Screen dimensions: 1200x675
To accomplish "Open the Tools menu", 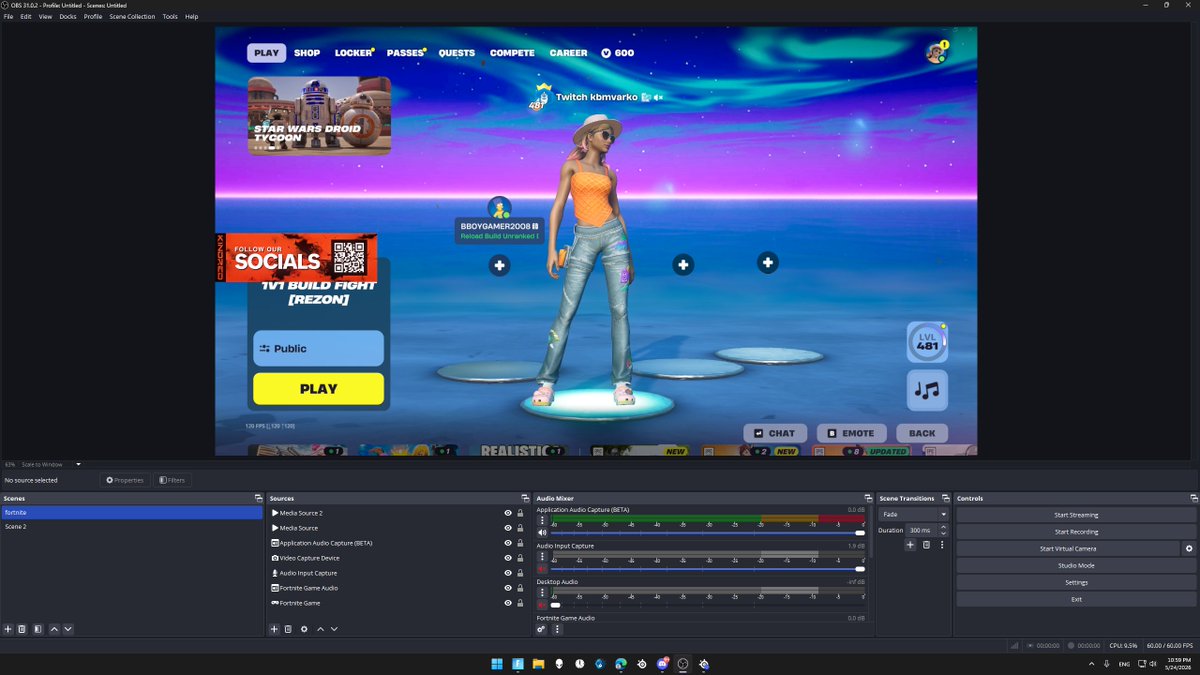I will (x=170, y=17).
